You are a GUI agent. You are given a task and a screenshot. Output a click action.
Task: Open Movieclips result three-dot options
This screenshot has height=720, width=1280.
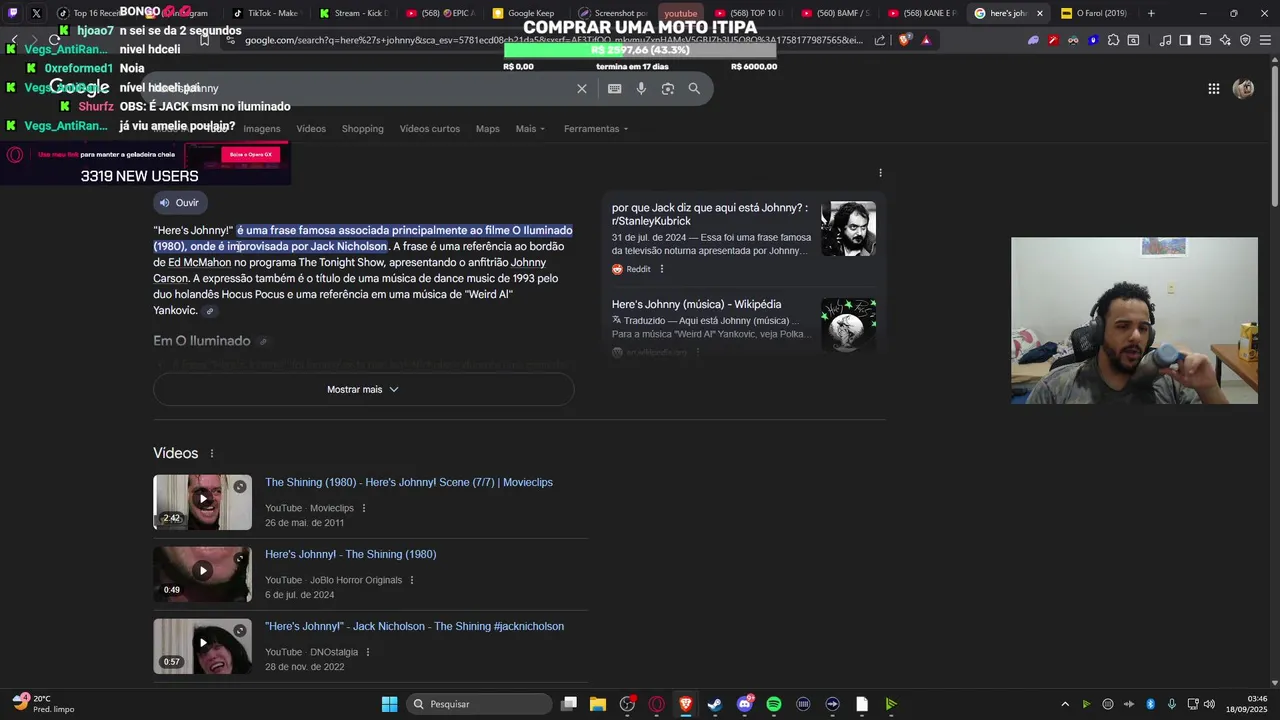[x=364, y=508]
